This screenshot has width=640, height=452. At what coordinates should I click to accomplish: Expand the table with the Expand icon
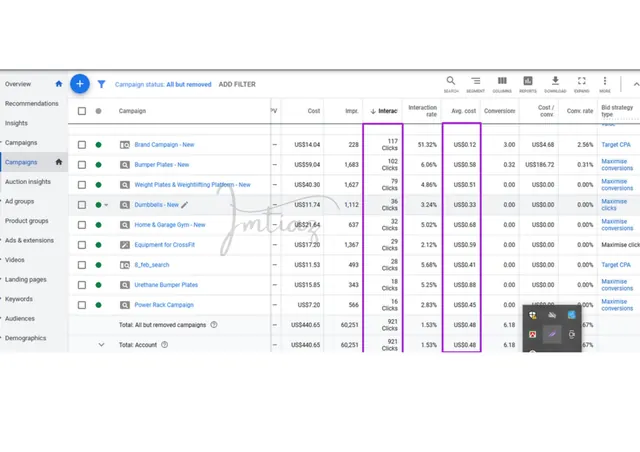pos(582,84)
